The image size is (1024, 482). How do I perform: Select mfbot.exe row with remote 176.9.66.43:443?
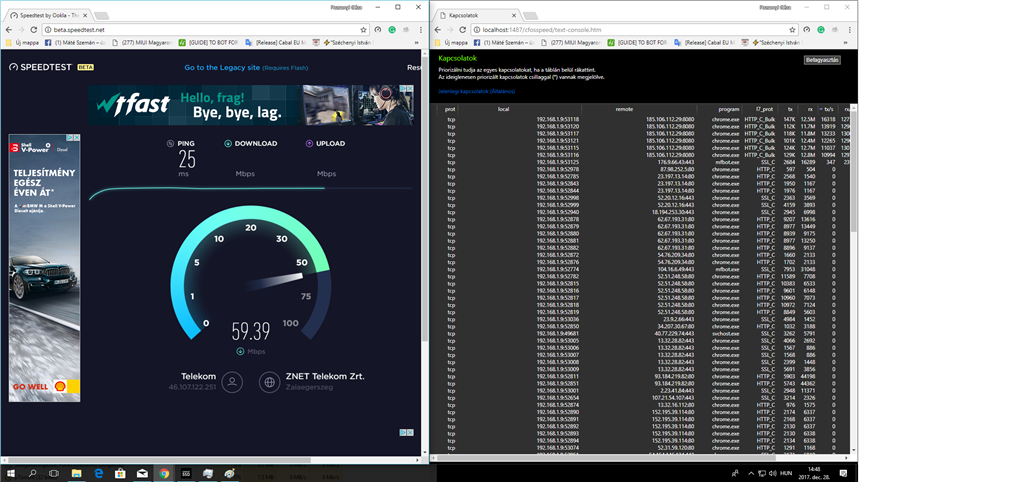pyautogui.click(x=644, y=161)
